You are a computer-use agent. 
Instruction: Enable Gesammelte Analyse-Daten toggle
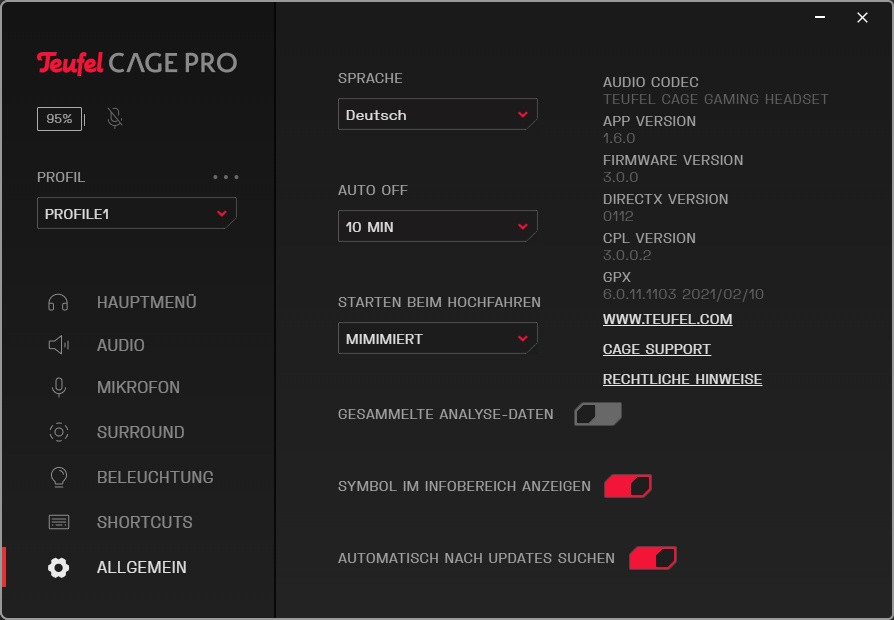[598, 414]
